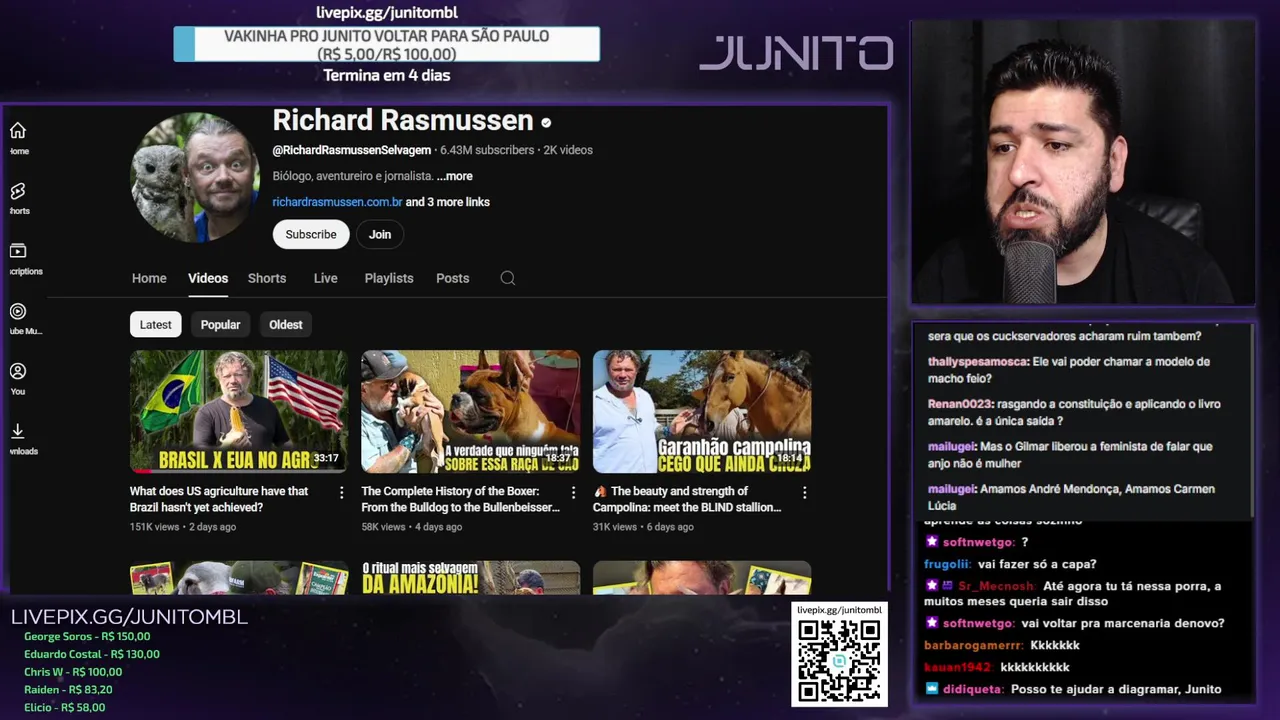Open richardrasmussen.com.br link
Image resolution: width=1280 pixels, height=720 pixels.
pyautogui.click(x=337, y=202)
